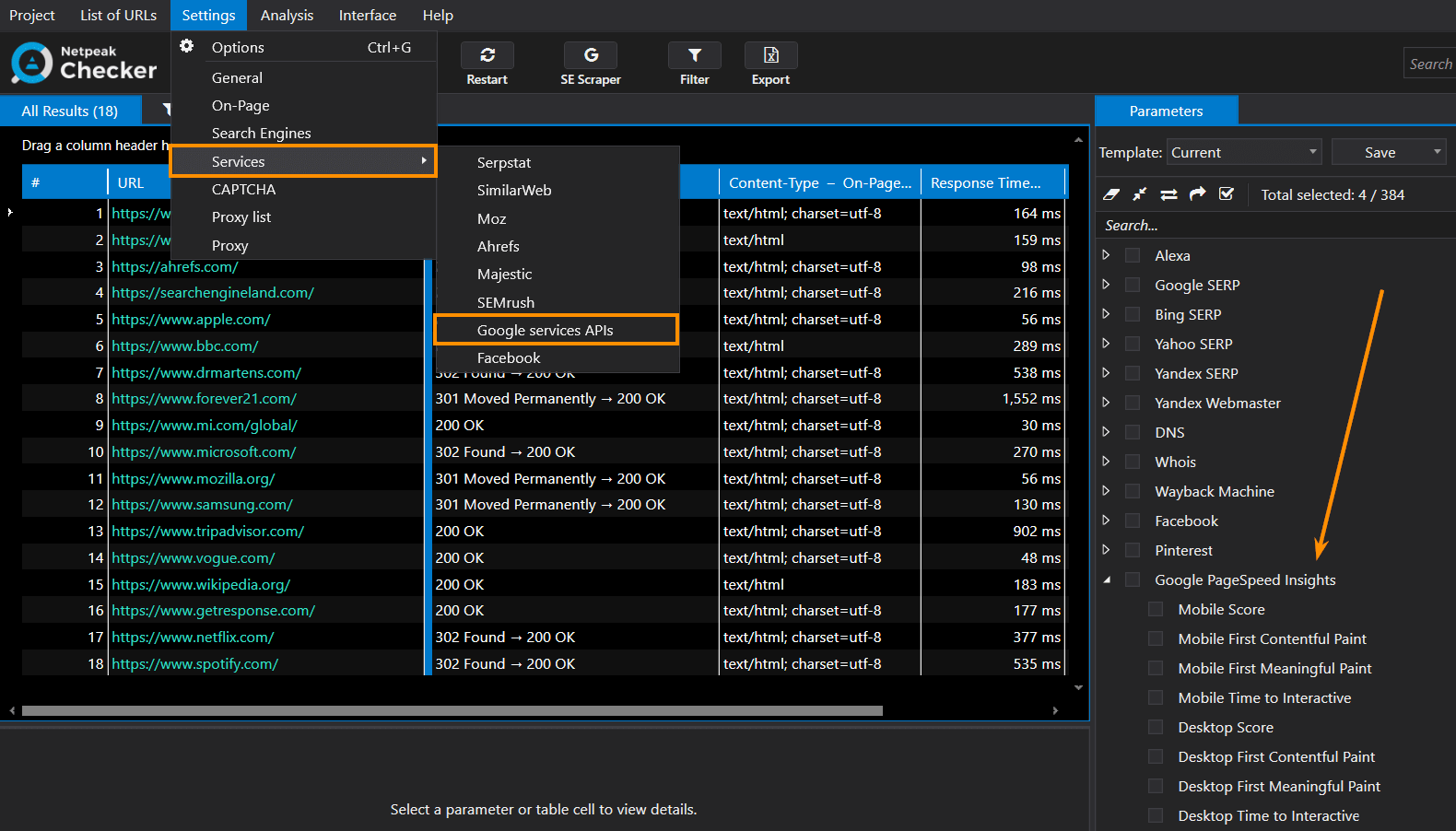1456x831 pixels.
Task: Tick the Whois checkbox
Action: [x=1133, y=462]
